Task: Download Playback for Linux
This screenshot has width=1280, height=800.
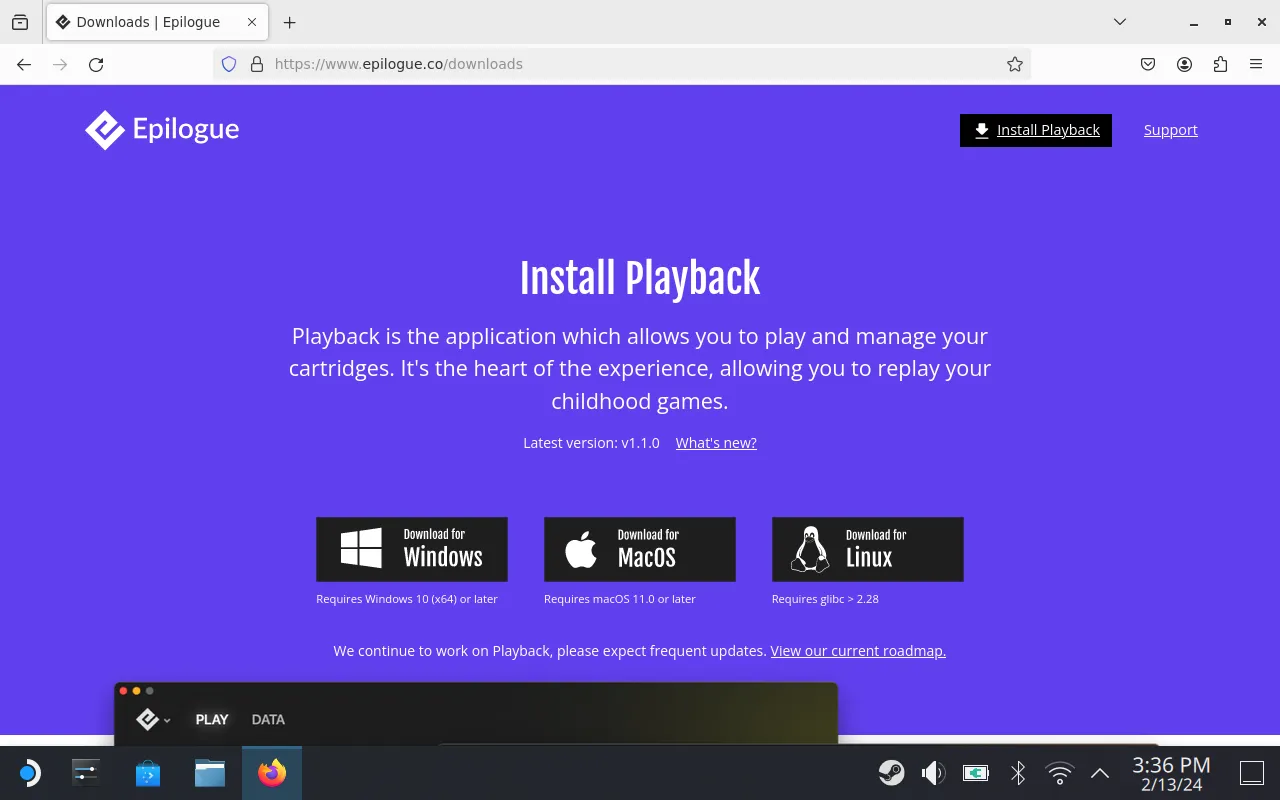Action: [x=867, y=549]
